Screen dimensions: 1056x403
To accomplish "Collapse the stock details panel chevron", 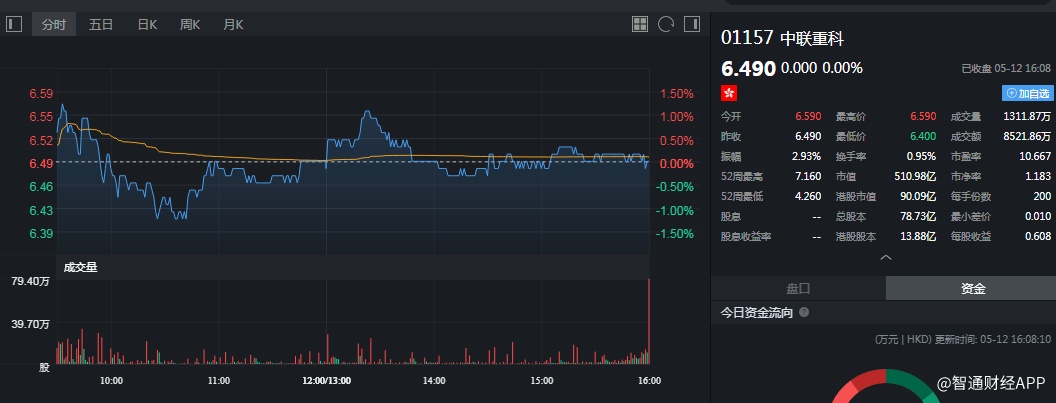I will pos(883,258).
